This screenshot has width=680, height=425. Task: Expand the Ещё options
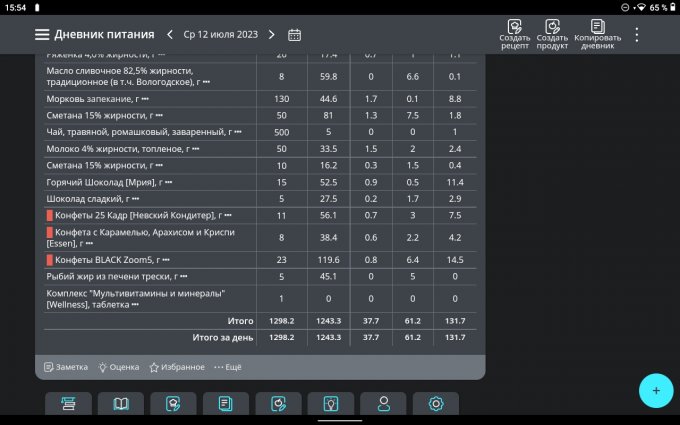(x=228, y=367)
